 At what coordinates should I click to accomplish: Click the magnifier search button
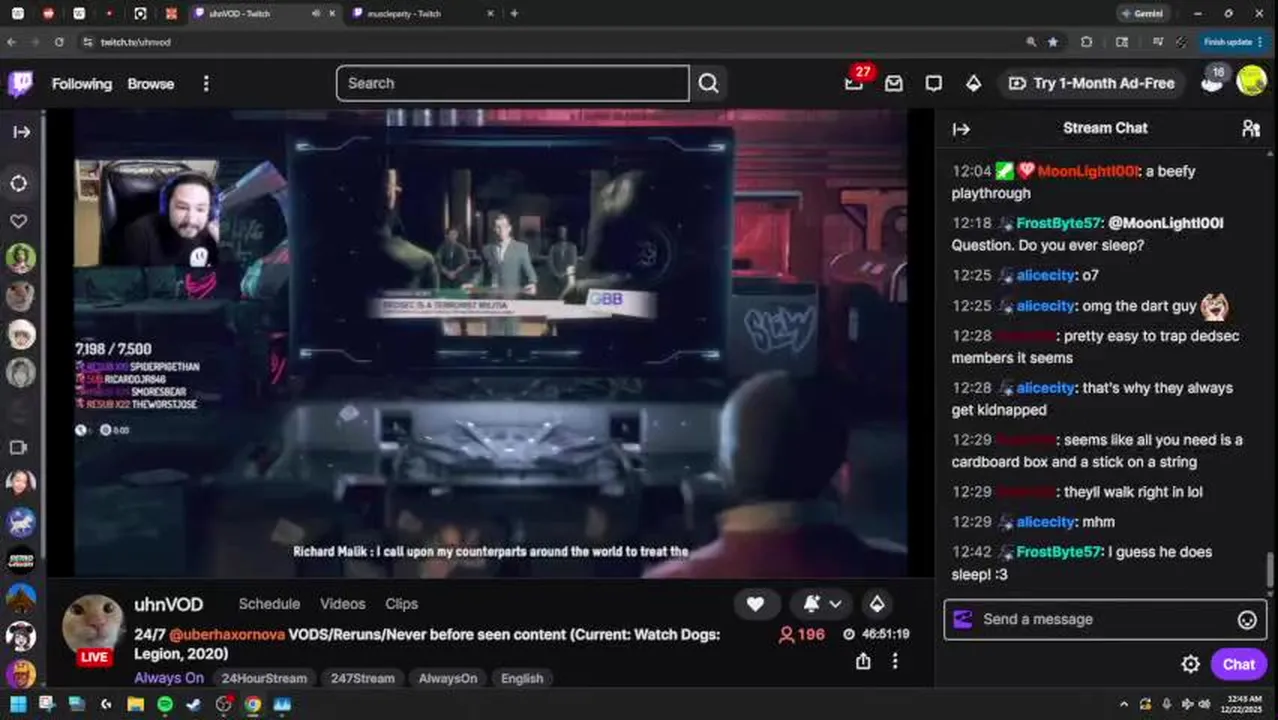click(x=708, y=83)
